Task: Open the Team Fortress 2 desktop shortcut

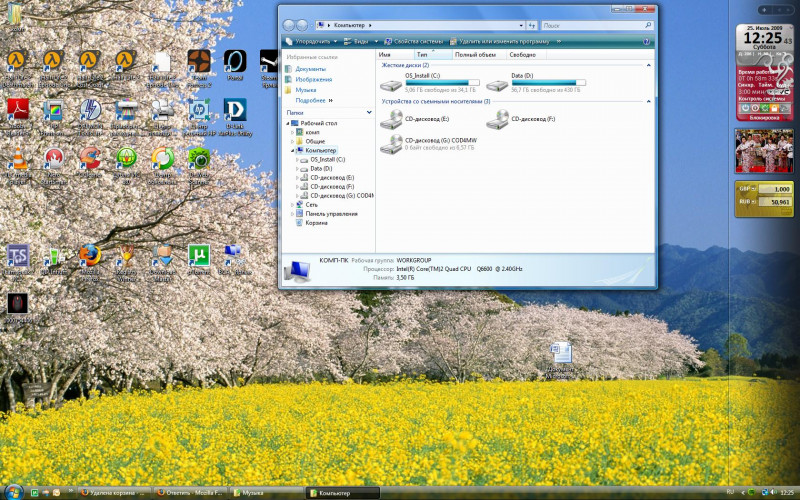Action: pos(198,61)
